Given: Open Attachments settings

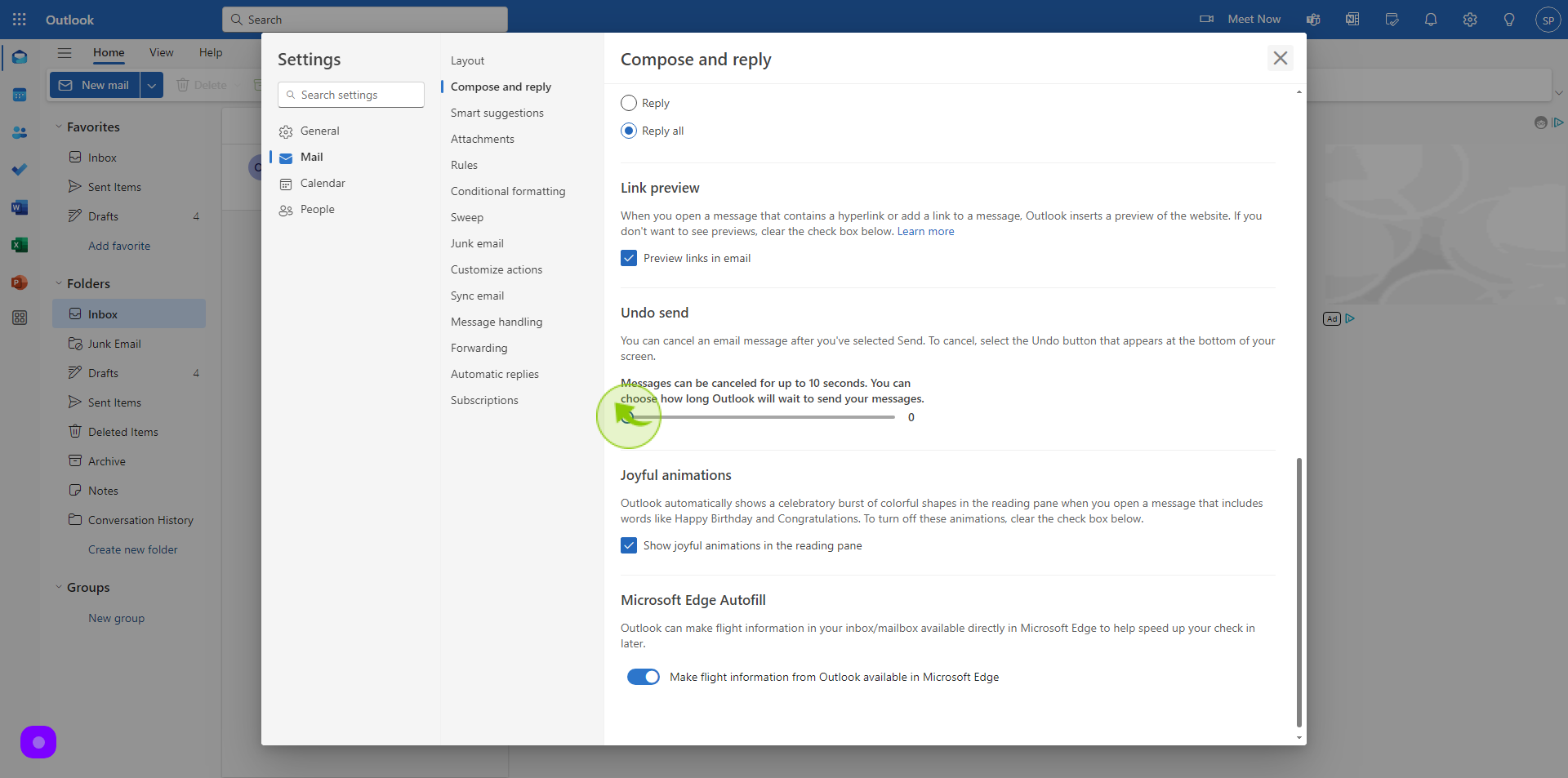Looking at the screenshot, I should (x=483, y=139).
